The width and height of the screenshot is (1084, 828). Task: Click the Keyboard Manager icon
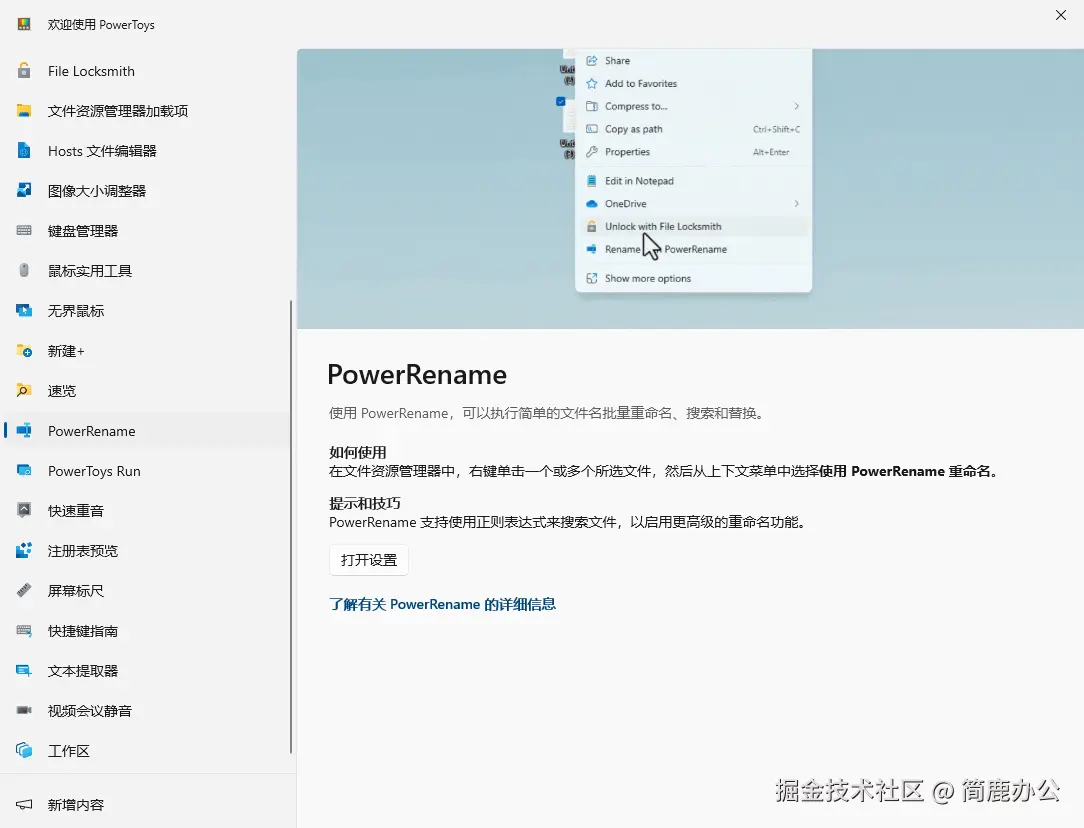[x=24, y=230]
